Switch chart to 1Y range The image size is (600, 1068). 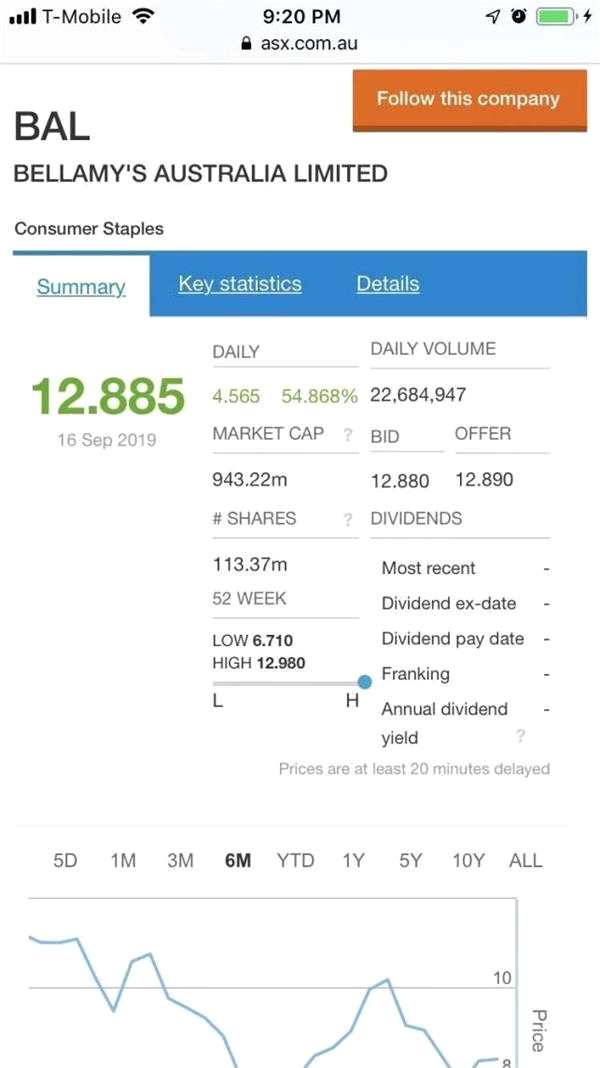coord(353,861)
